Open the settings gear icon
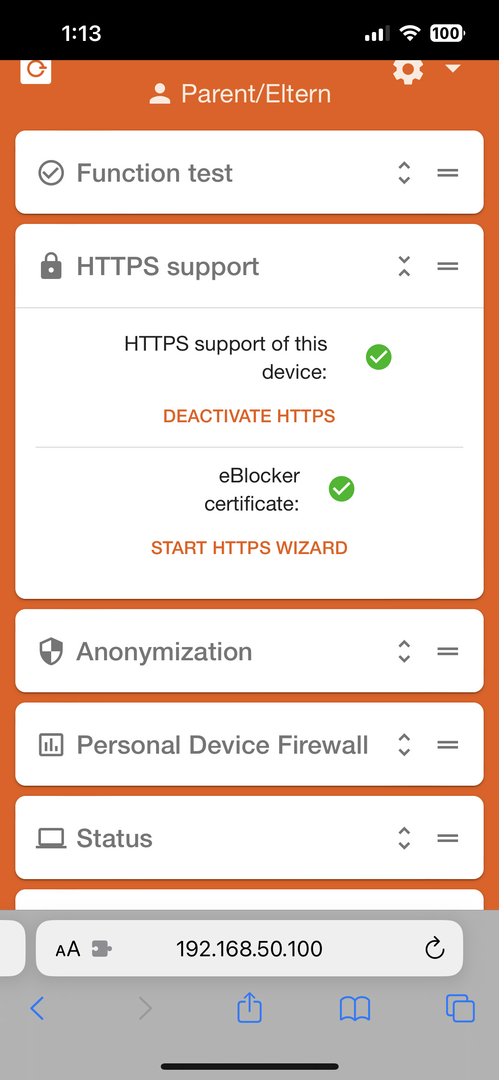Screen dimensions: 499x1080 tap(407, 72)
